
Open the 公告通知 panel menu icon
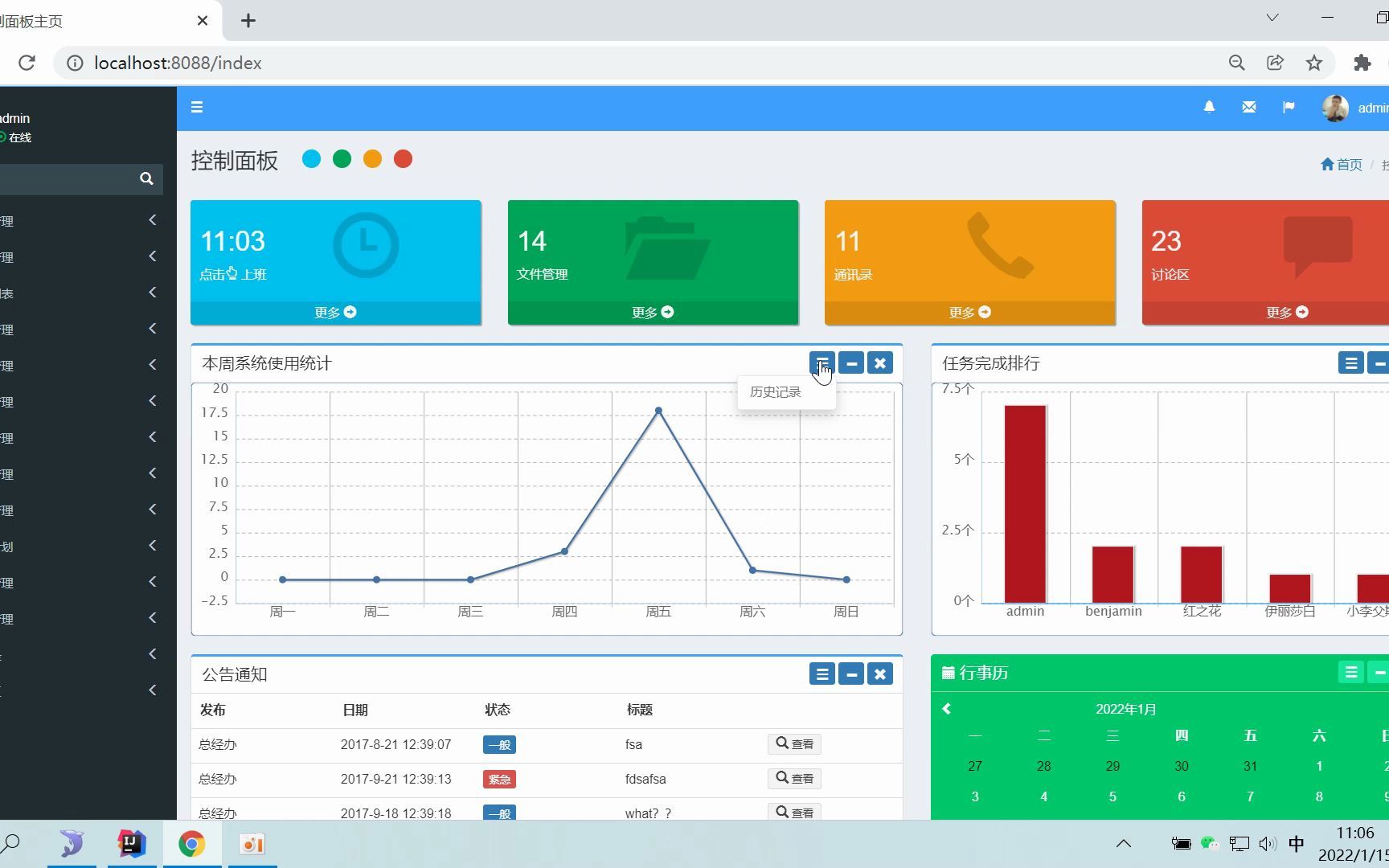(x=822, y=674)
